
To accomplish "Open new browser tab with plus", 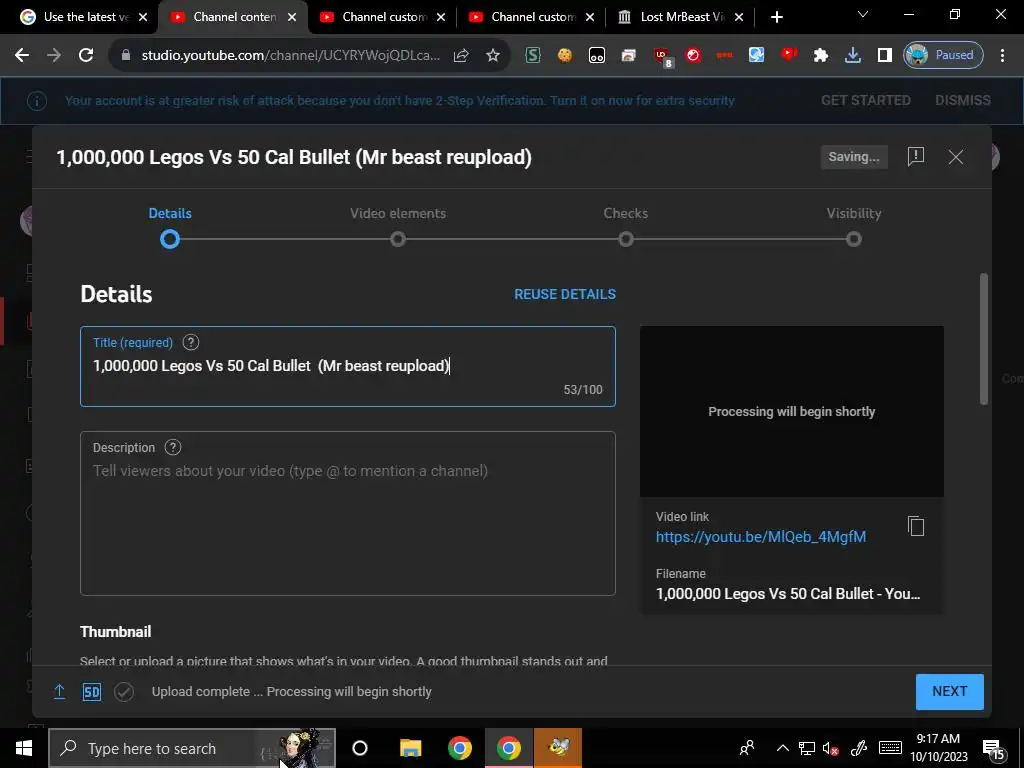I will click(776, 17).
